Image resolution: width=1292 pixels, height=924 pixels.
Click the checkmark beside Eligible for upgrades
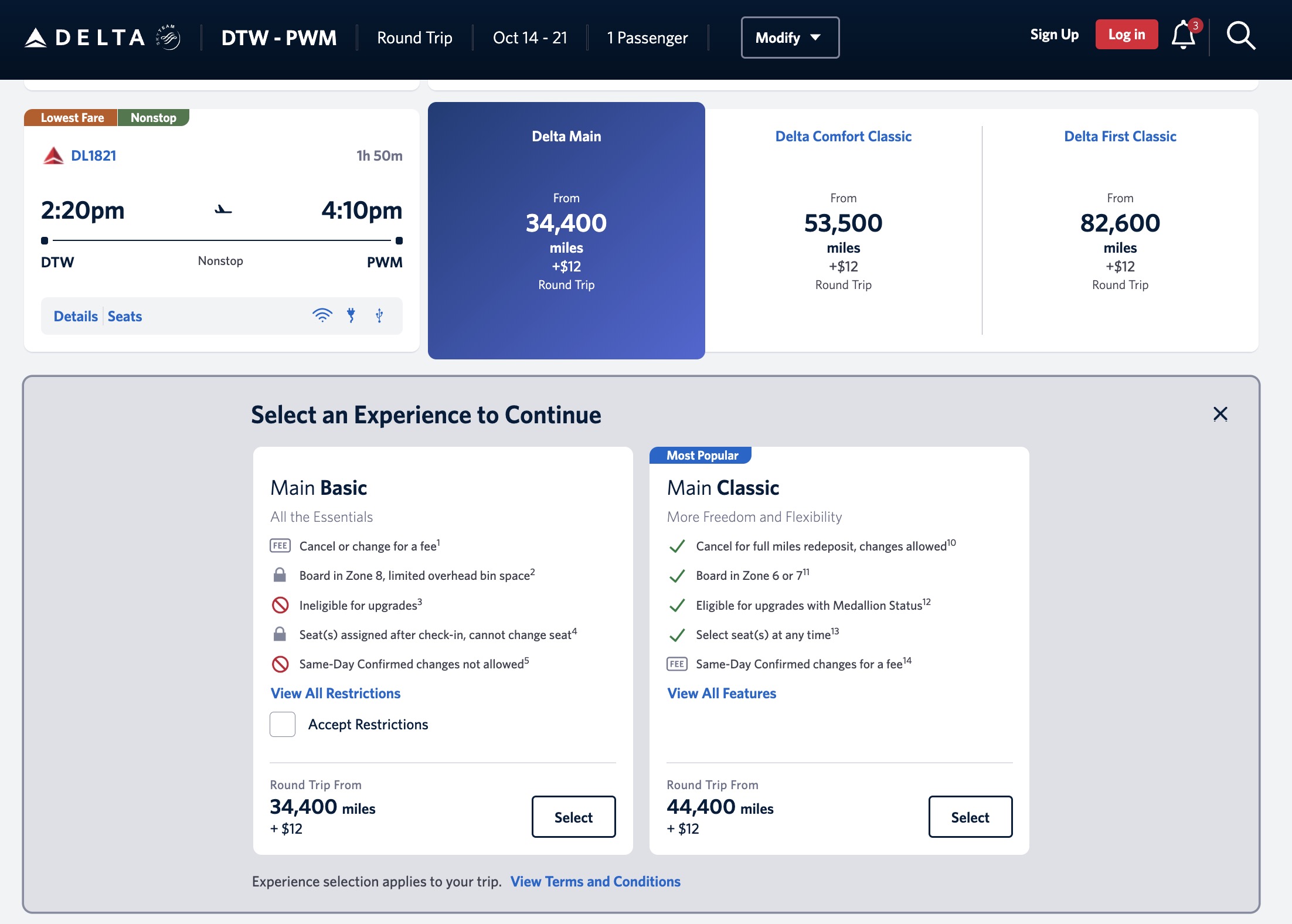point(677,605)
